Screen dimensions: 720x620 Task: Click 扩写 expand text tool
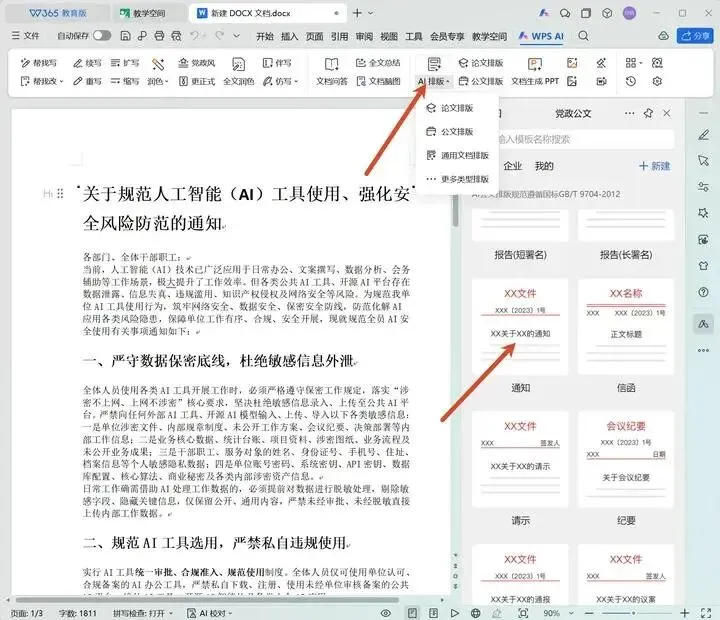click(124, 63)
